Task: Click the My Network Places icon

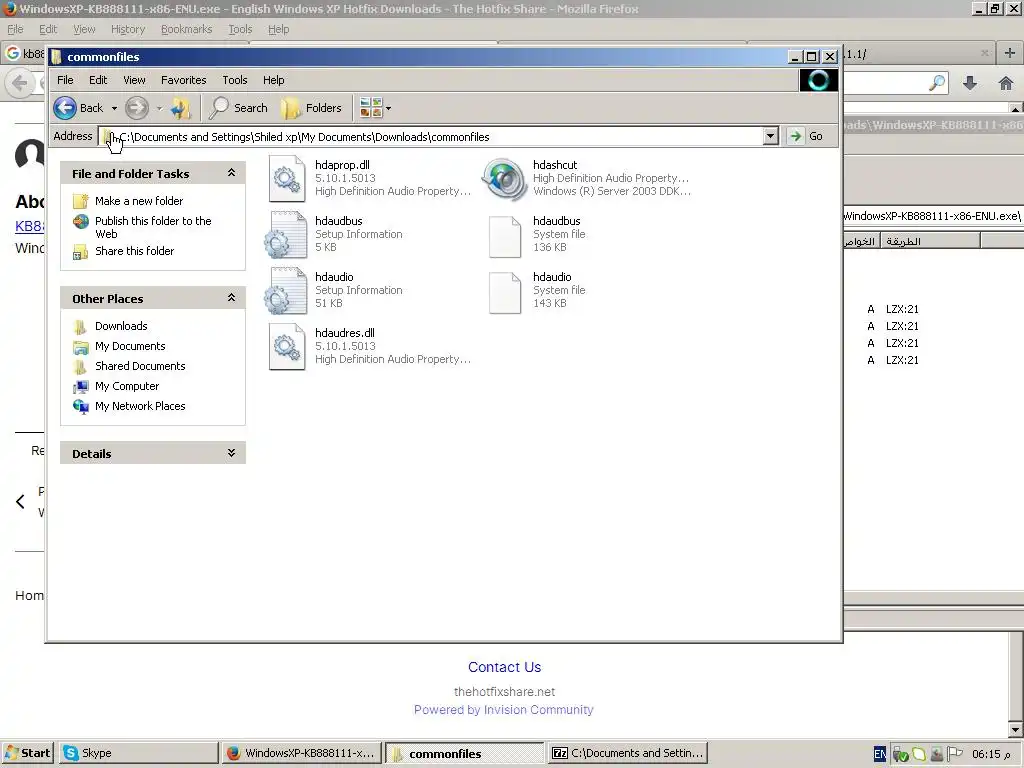Action: point(80,406)
